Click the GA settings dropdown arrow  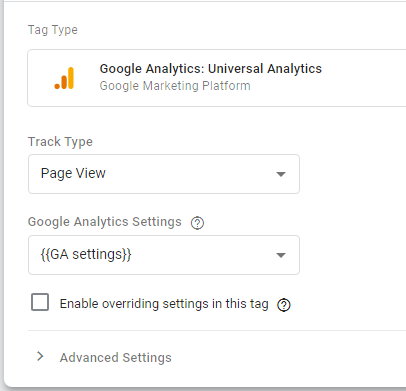[281, 255]
